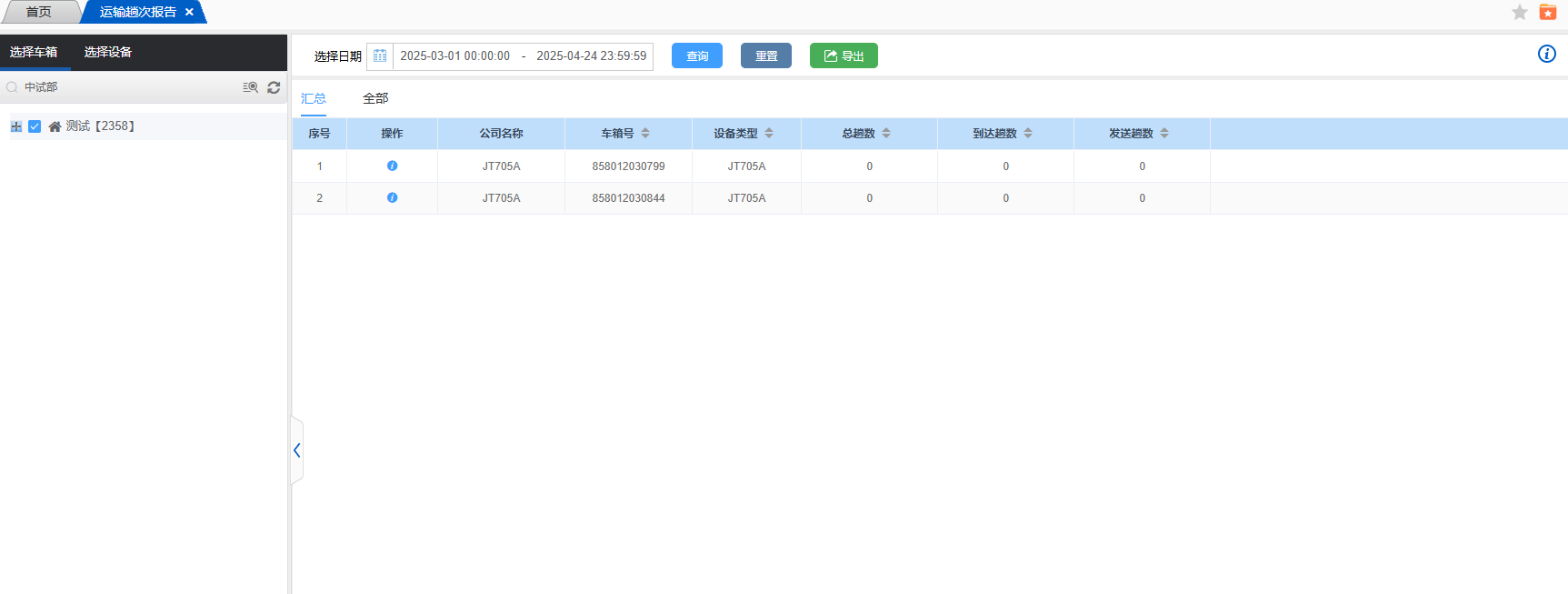Screen dimensions: 1568x594
Task: Open the blue info help icon
Action: click(1546, 54)
